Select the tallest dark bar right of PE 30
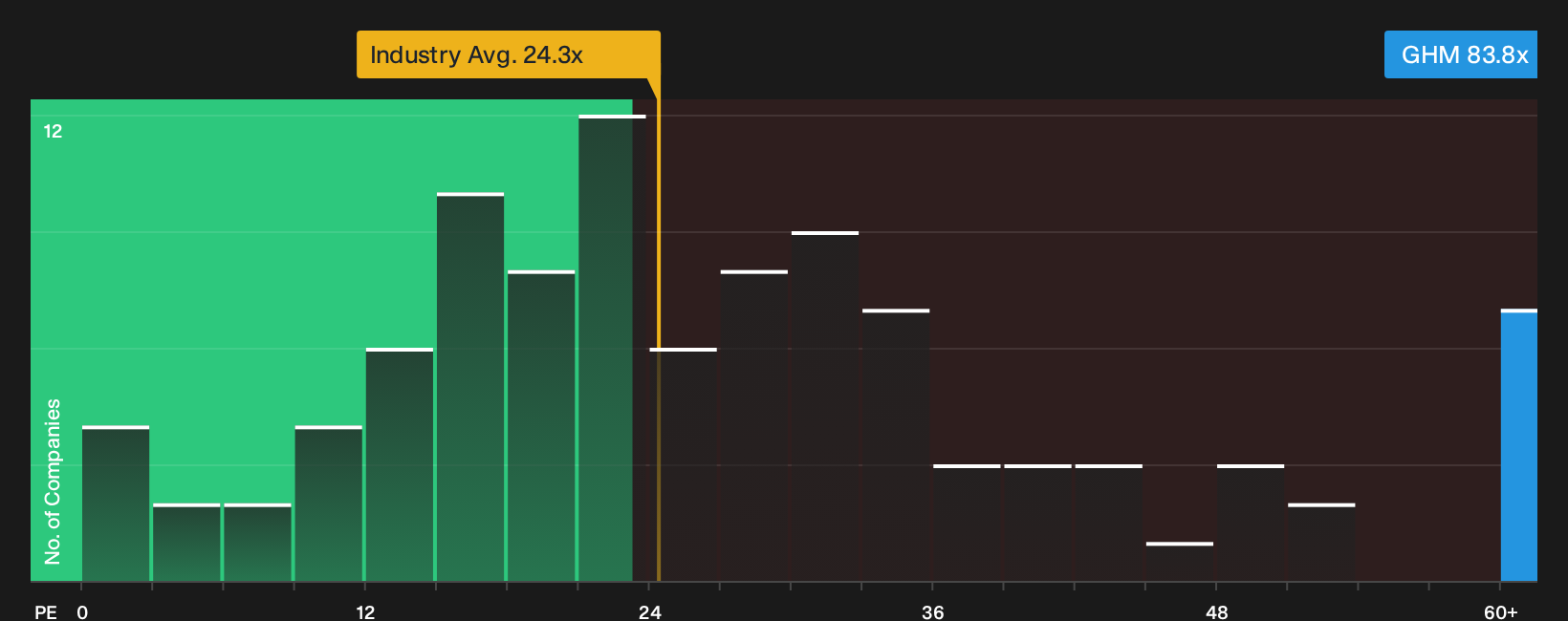Viewport: 1568px width, 621px height. point(825,406)
